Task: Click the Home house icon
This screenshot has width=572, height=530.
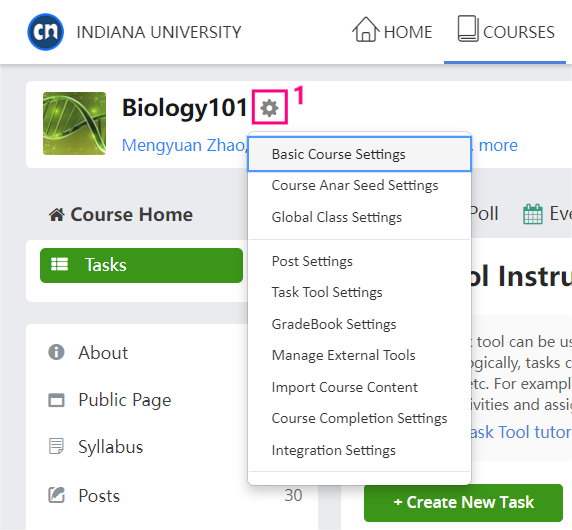Action: 366,29
